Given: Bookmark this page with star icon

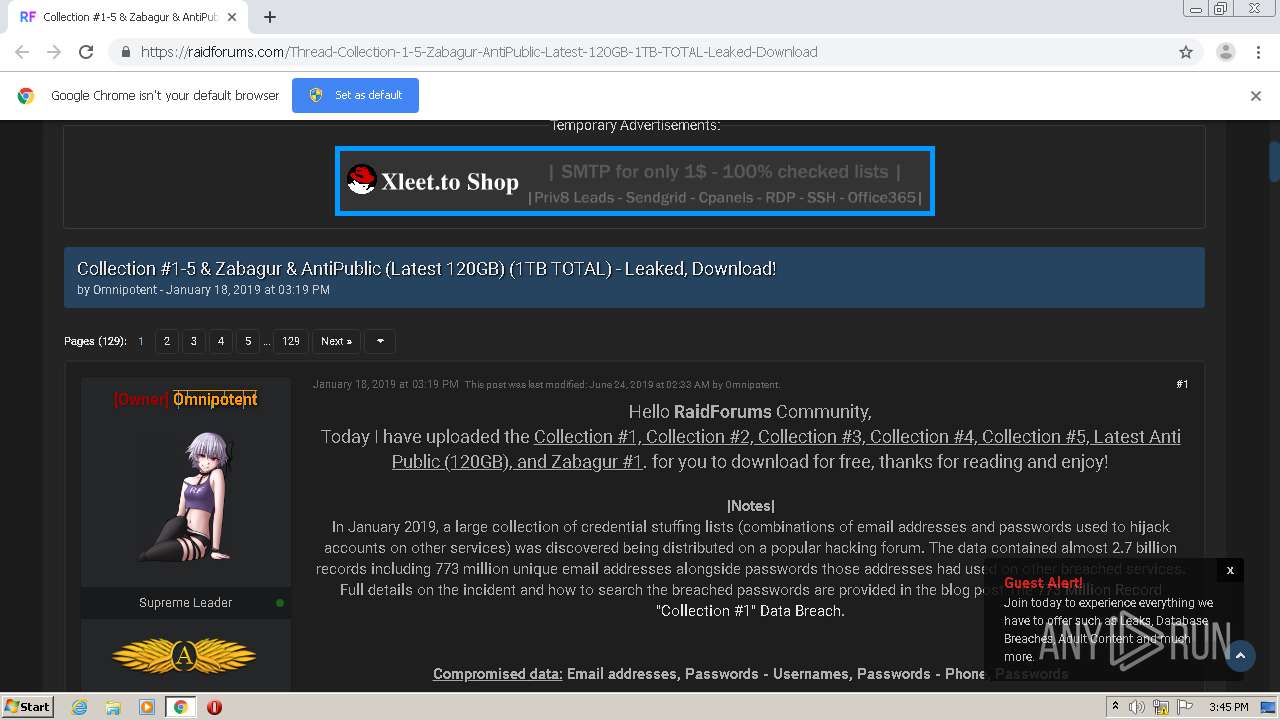Looking at the screenshot, I should pos(1186,52).
